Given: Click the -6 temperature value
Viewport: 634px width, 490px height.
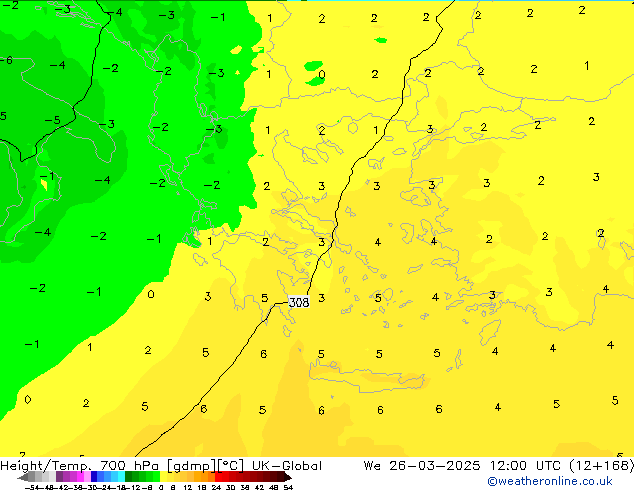Looking at the screenshot, I should (6, 60).
